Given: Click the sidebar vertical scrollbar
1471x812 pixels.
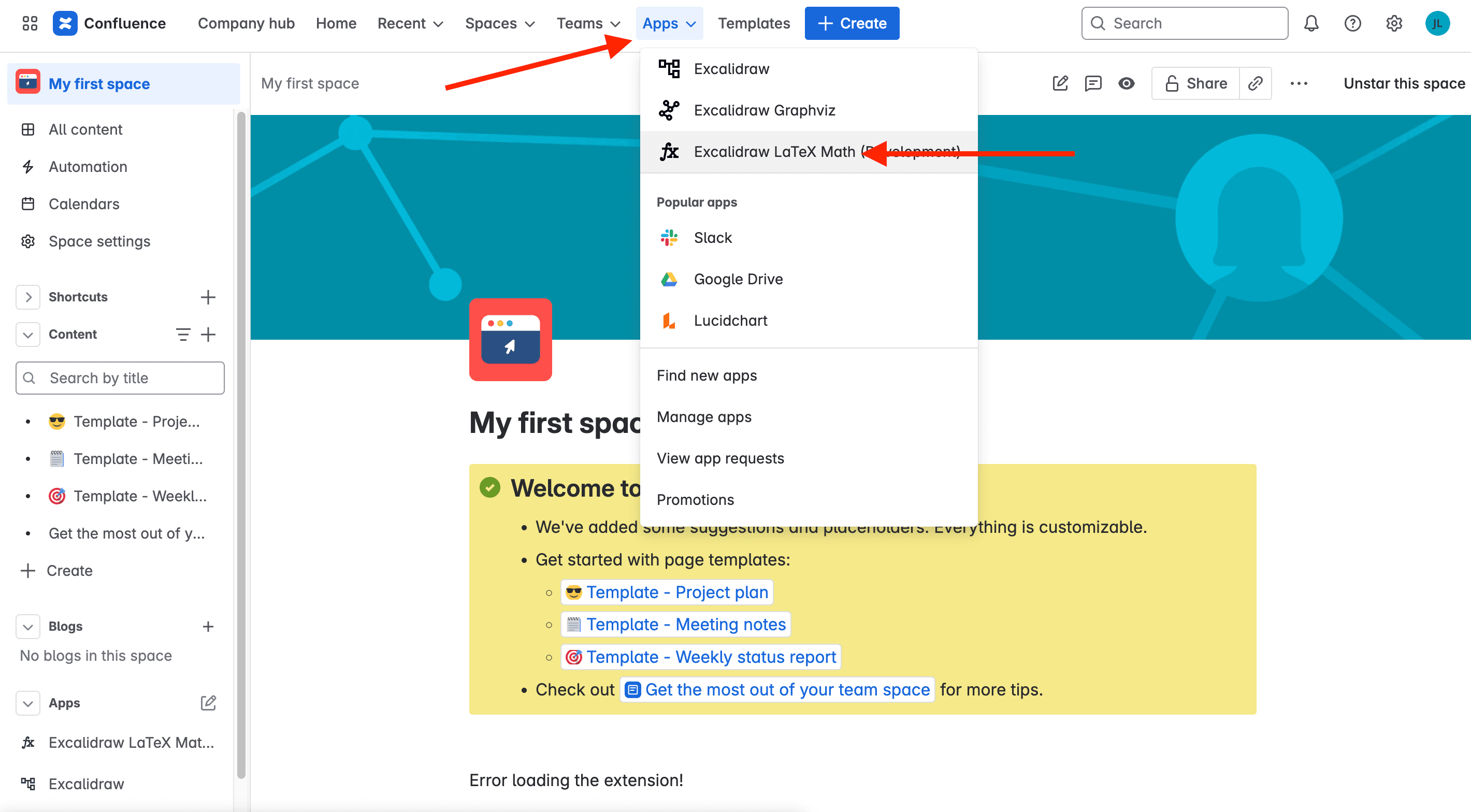Looking at the screenshot, I should (x=241, y=445).
